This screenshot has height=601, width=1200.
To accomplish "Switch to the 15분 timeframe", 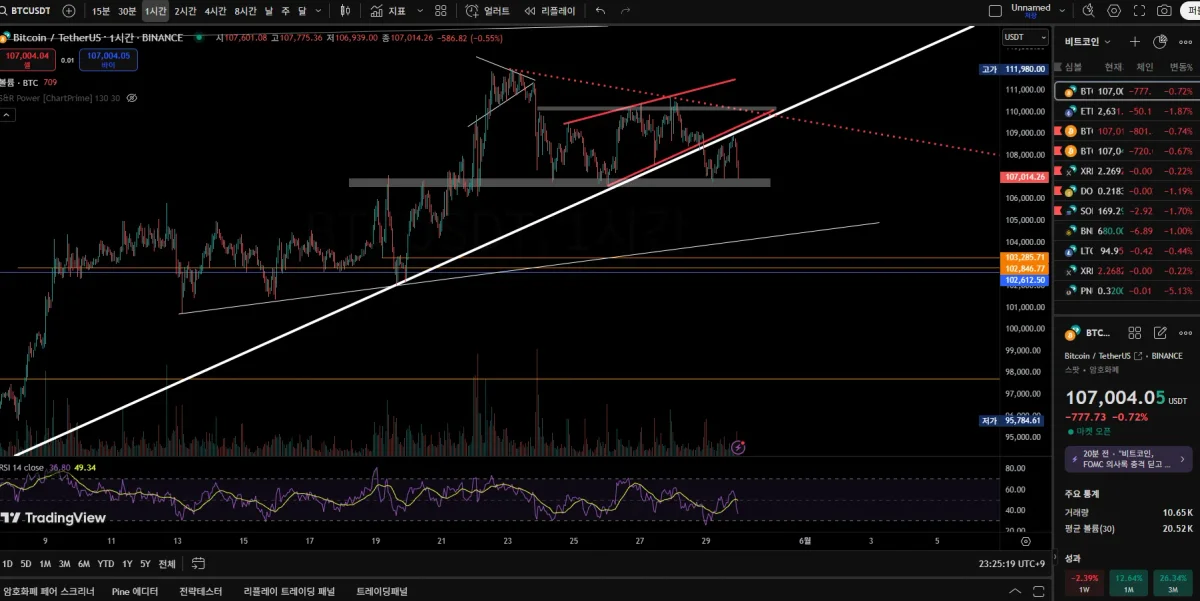I will 101,11.
